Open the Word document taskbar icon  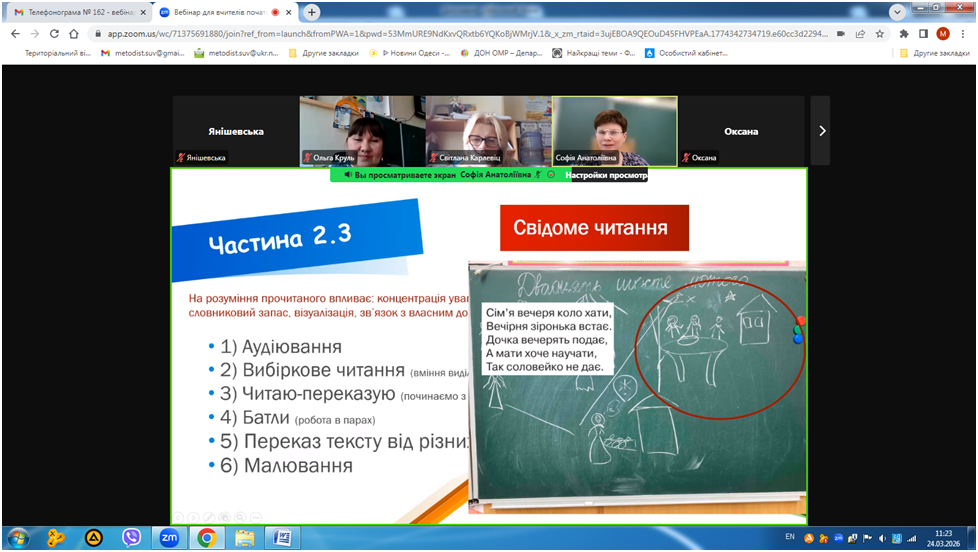tap(282, 538)
